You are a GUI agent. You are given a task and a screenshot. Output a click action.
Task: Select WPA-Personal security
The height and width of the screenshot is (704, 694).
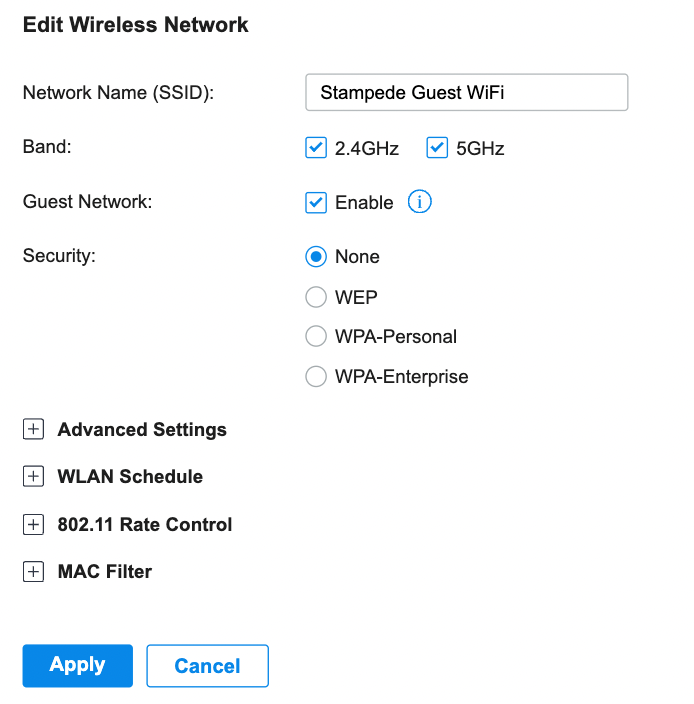[316, 336]
